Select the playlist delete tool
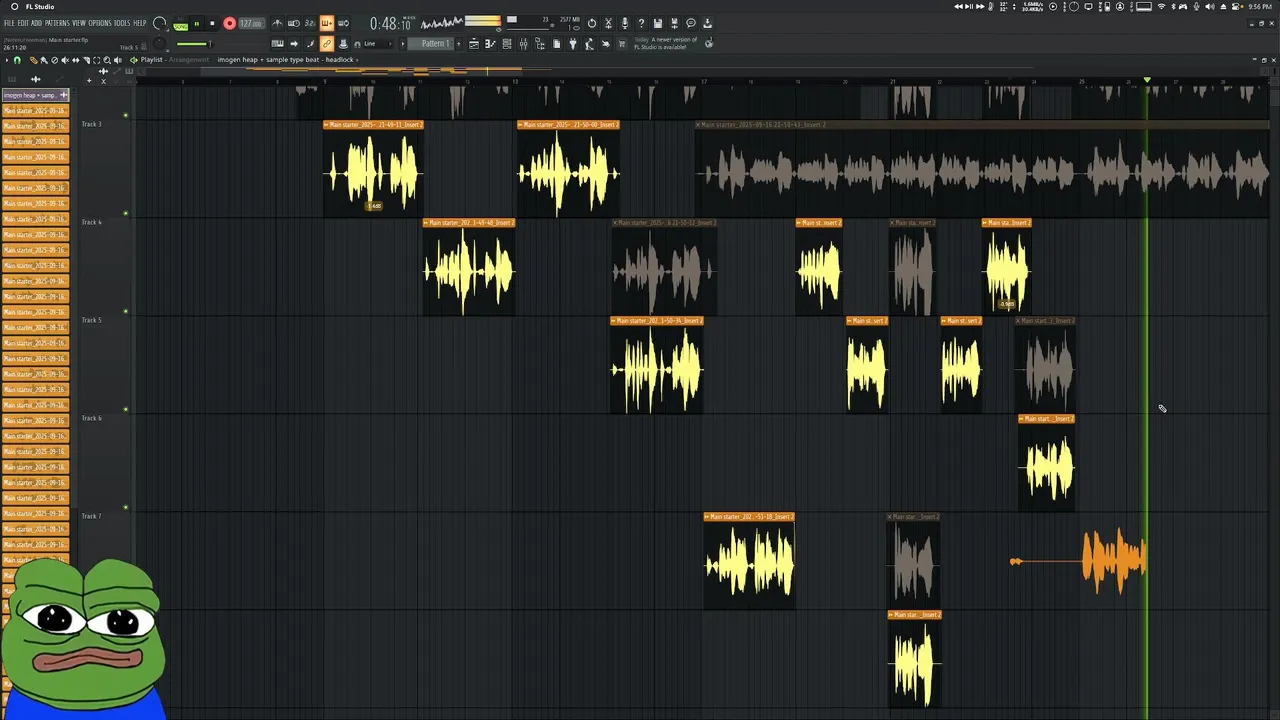The width and height of the screenshot is (1280, 720). (54, 60)
